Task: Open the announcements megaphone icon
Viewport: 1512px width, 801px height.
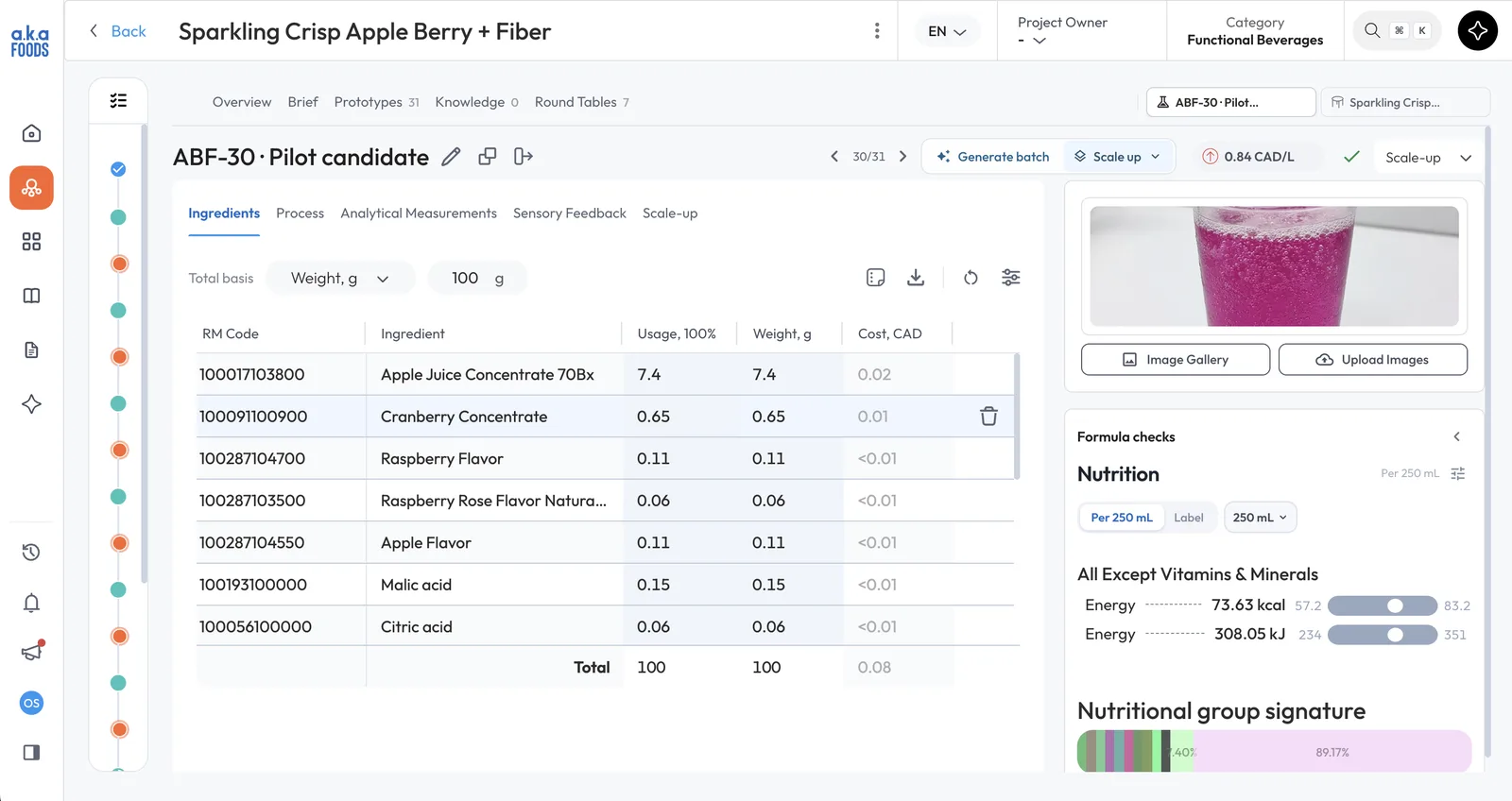Action: pyautogui.click(x=31, y=652)
